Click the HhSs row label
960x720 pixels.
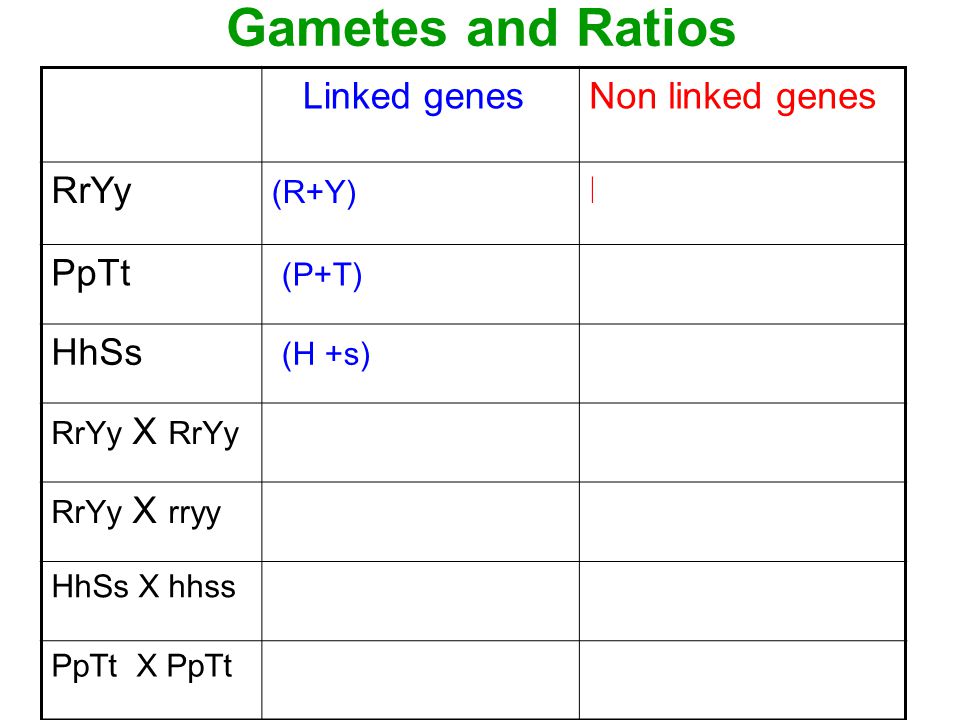point(97,353)
